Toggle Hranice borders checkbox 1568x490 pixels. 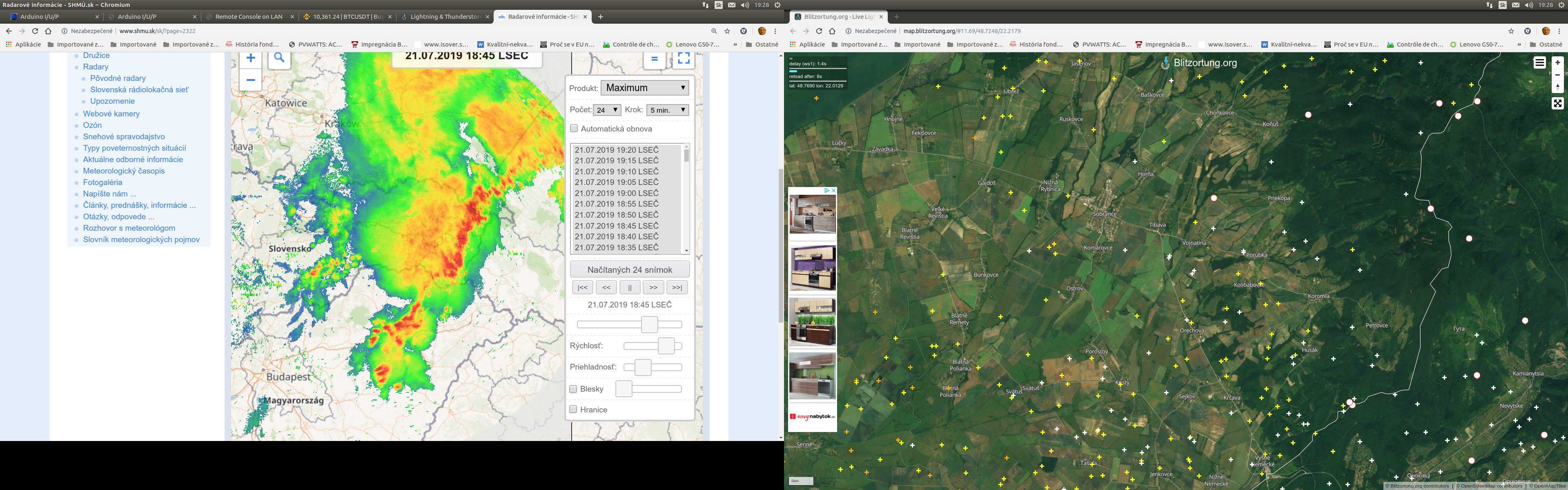[573, 410]
